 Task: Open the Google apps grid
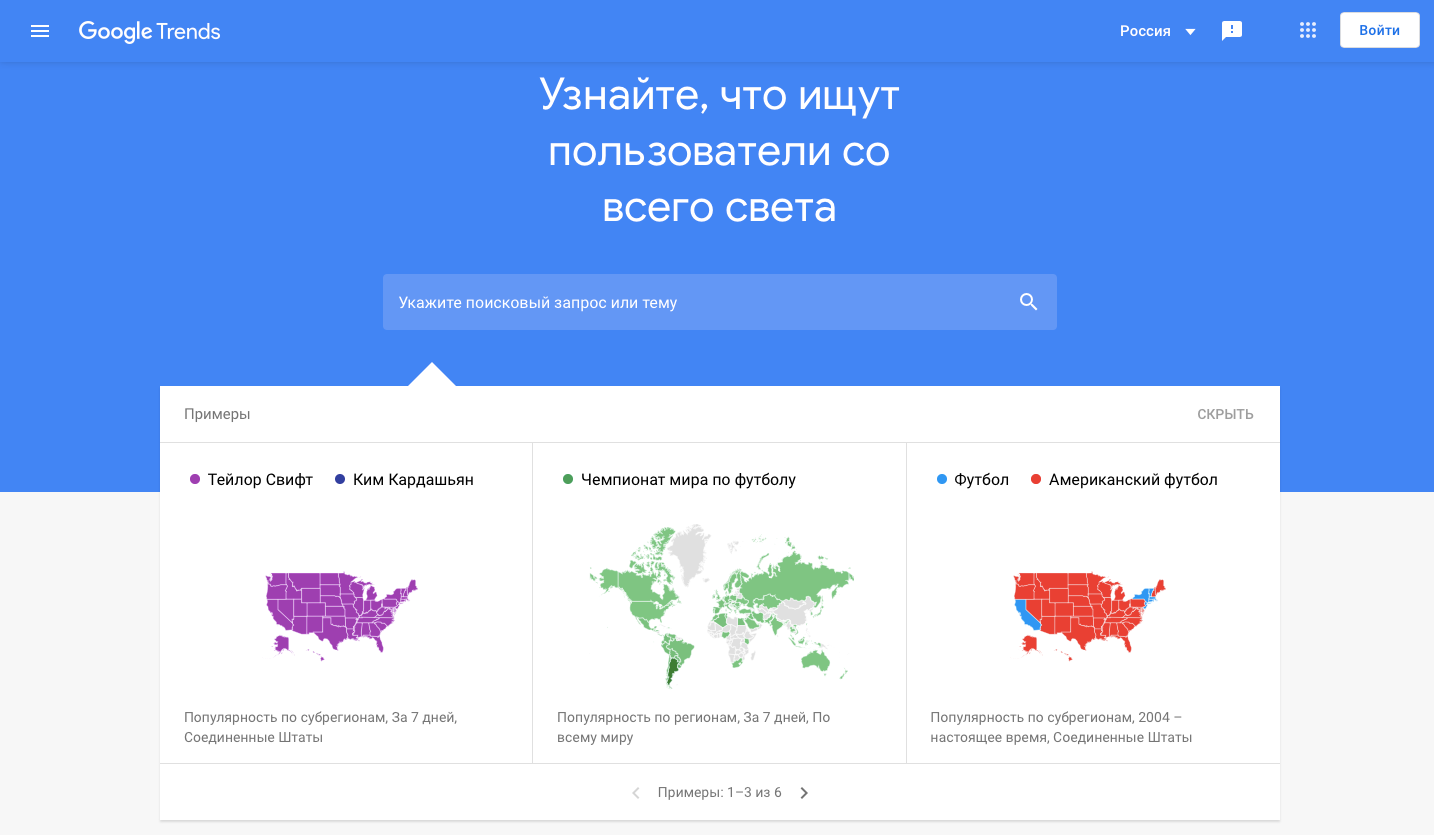point(1308,31)
